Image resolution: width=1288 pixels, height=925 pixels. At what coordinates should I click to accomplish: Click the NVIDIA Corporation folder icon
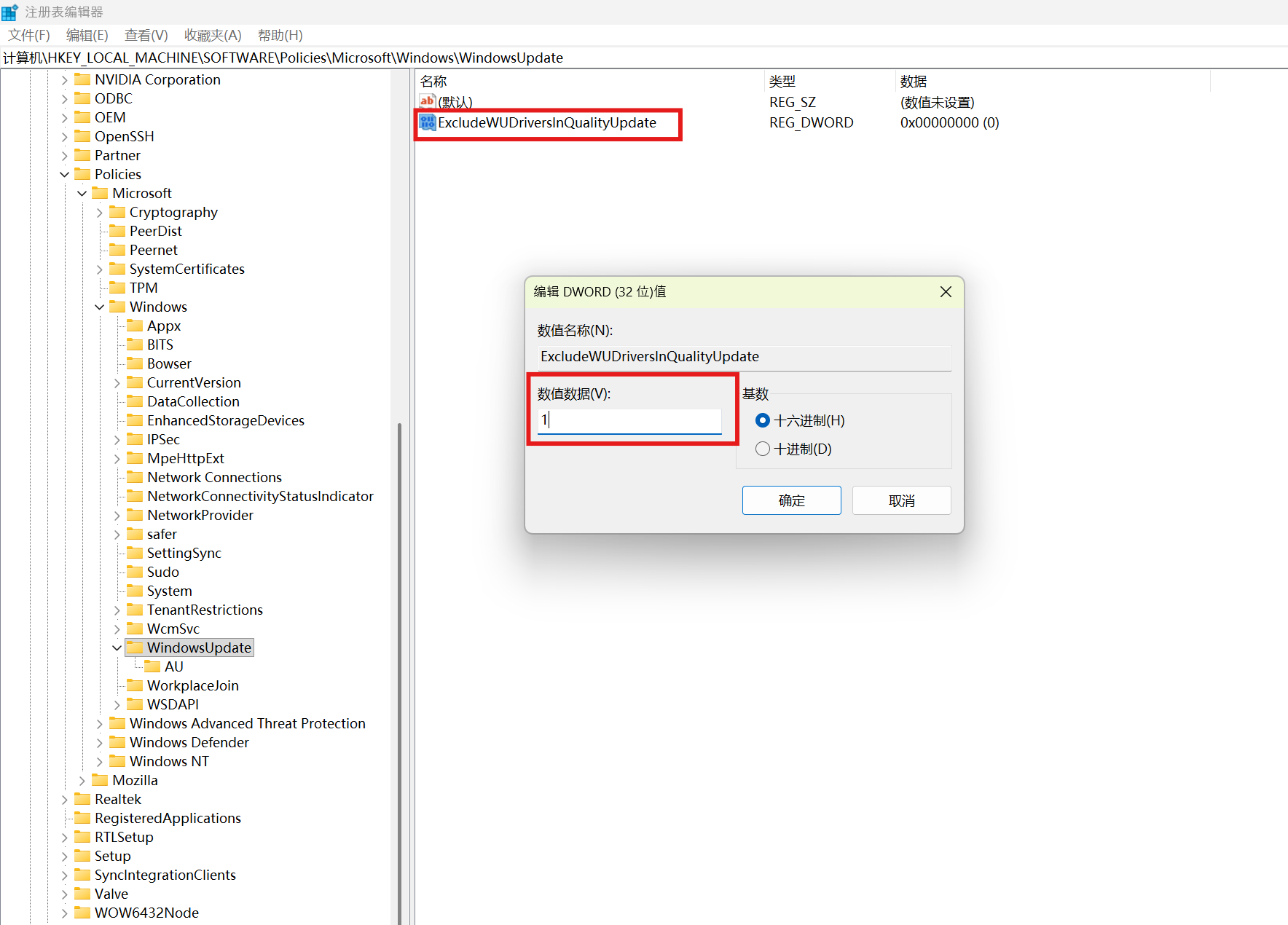(x=82, y=79)
